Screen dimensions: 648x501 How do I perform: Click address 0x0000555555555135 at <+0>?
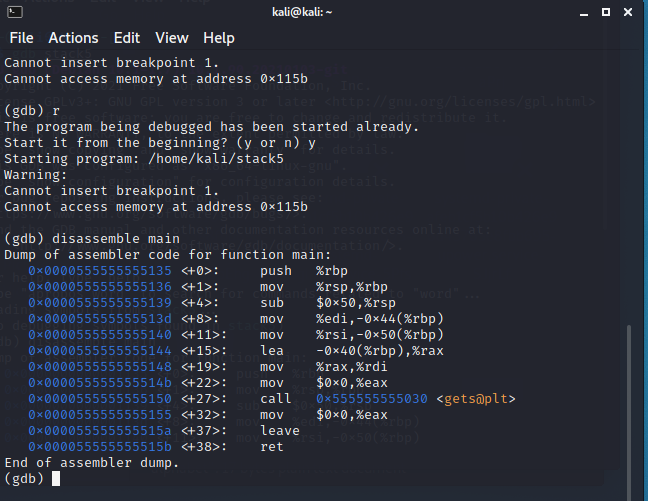click(100, 271)
